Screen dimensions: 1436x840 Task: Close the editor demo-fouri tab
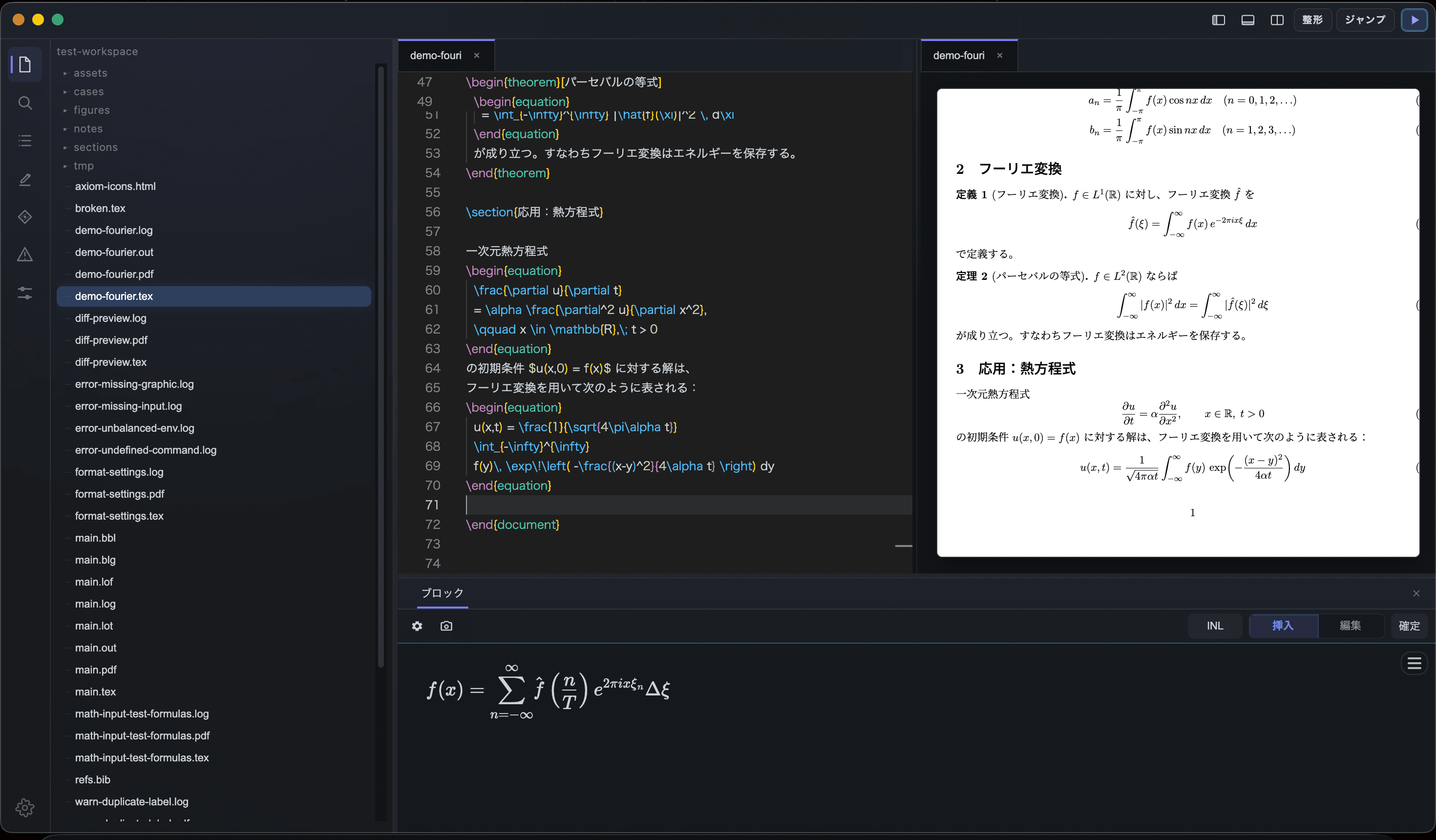point(476,55)
